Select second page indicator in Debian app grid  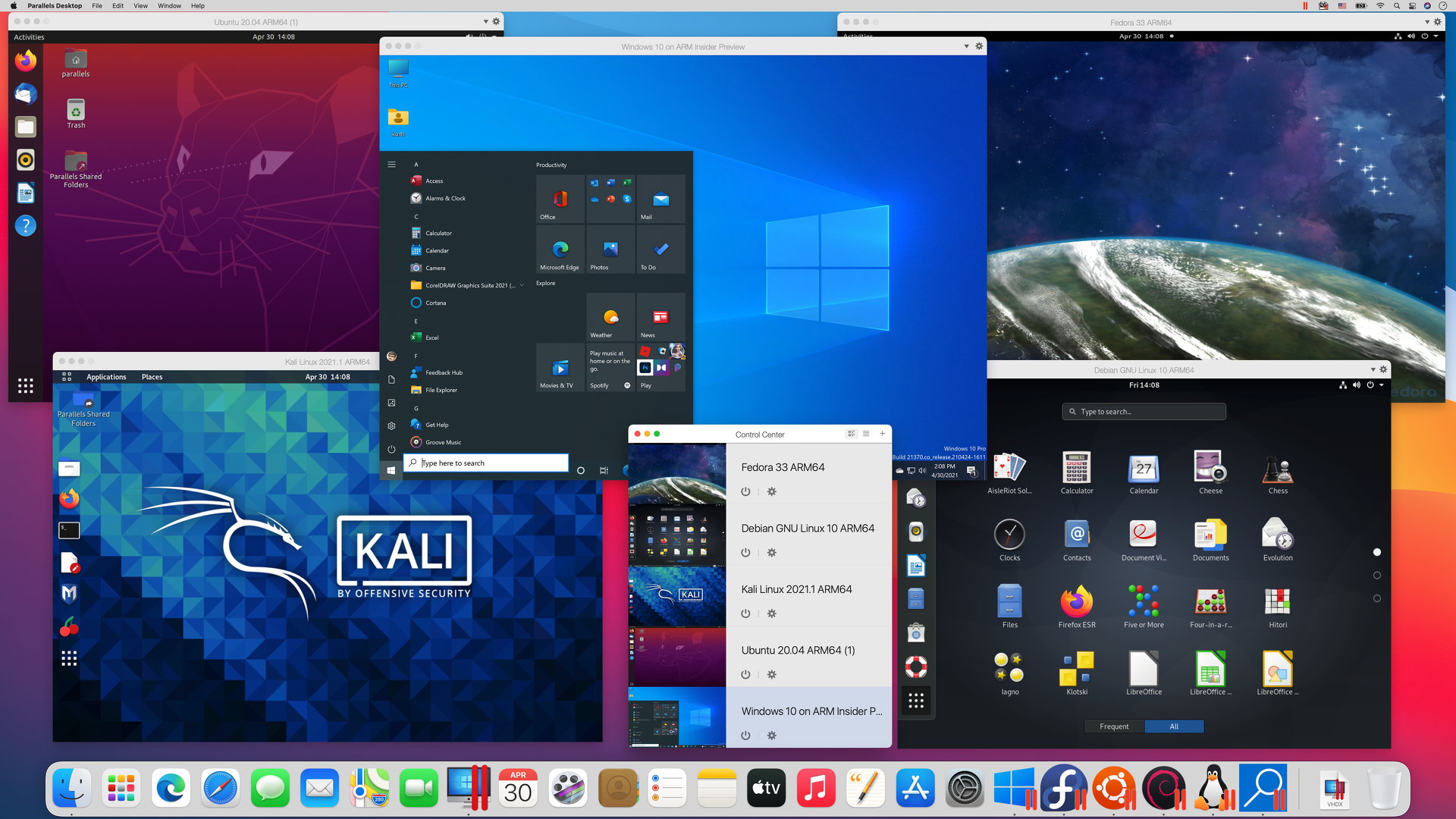point(1377,576)
